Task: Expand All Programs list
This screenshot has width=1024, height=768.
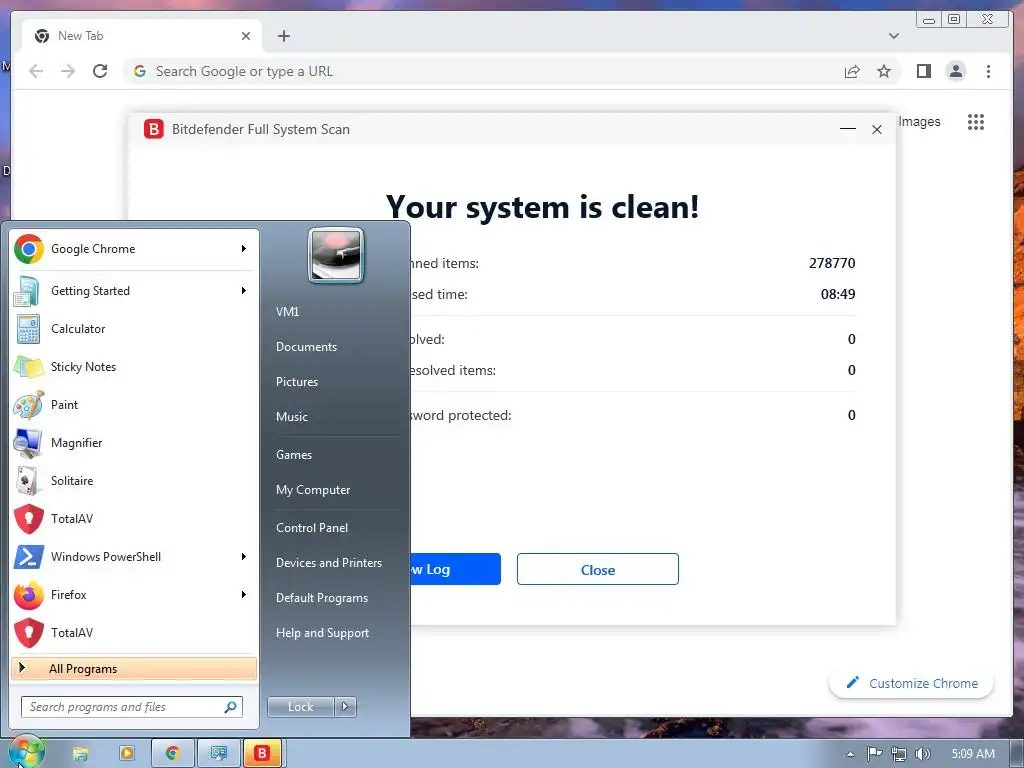Action: 134,669
